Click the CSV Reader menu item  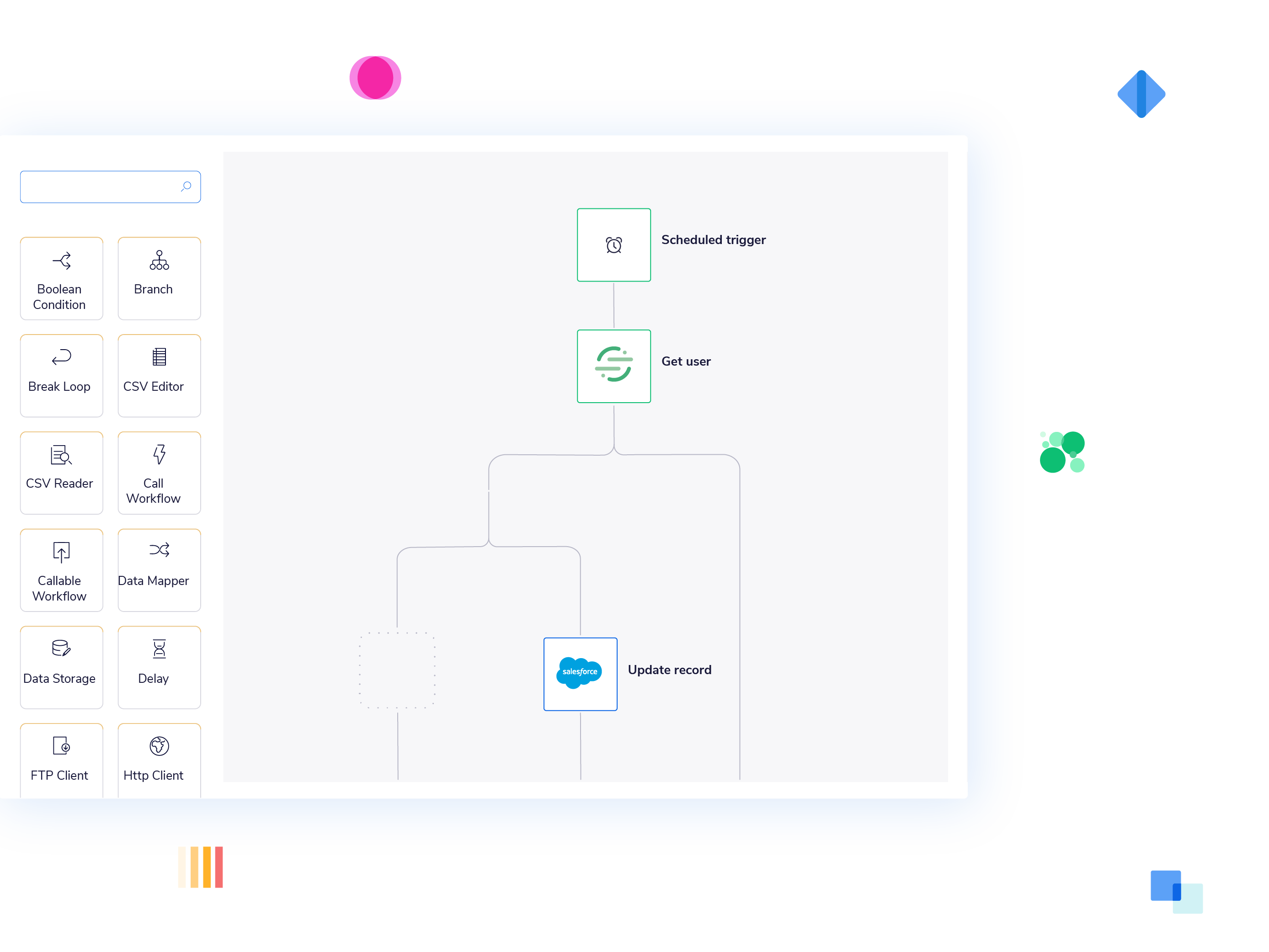(61, 465)
